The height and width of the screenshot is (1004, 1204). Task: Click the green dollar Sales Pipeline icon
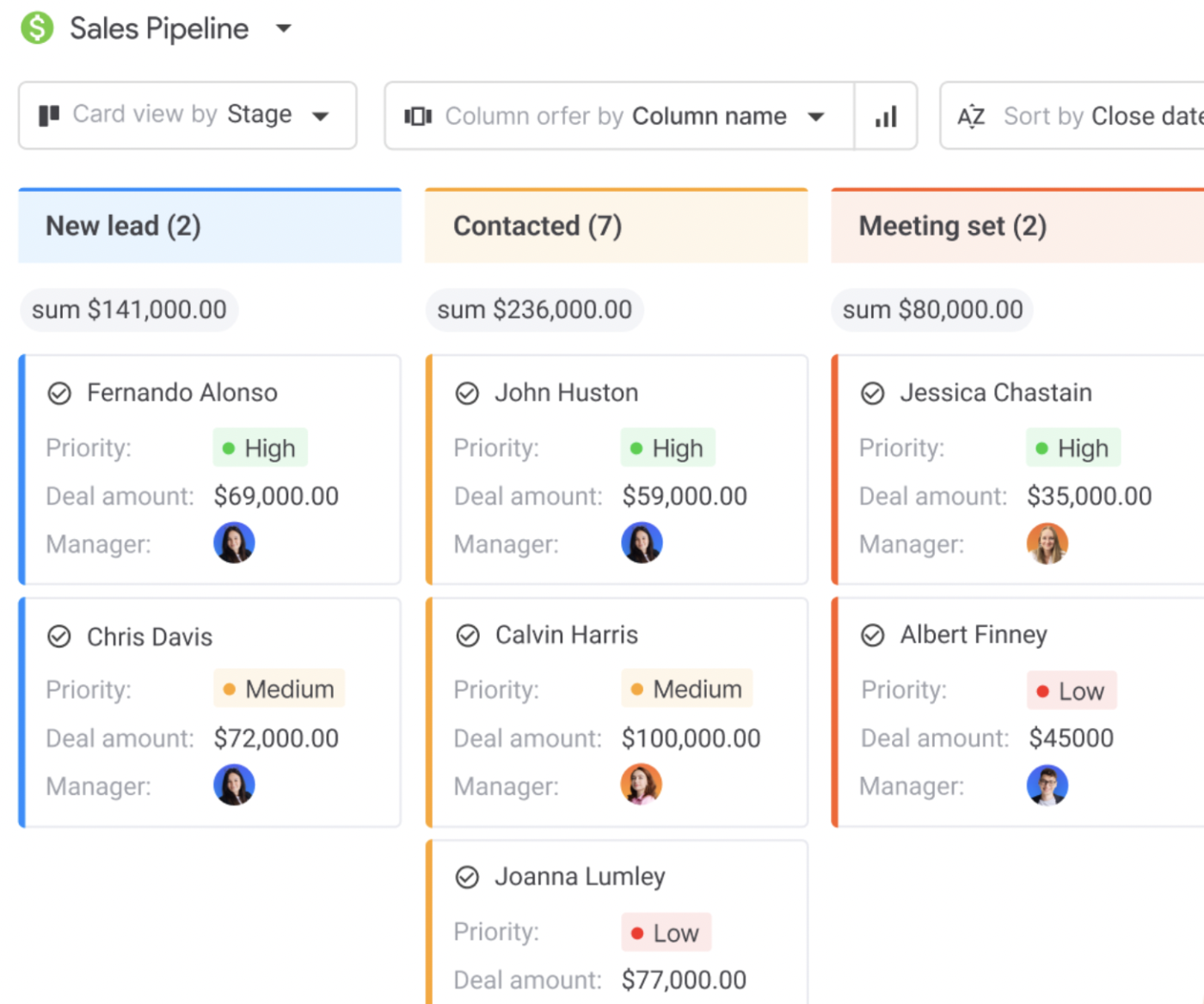(x=37, y=28)
